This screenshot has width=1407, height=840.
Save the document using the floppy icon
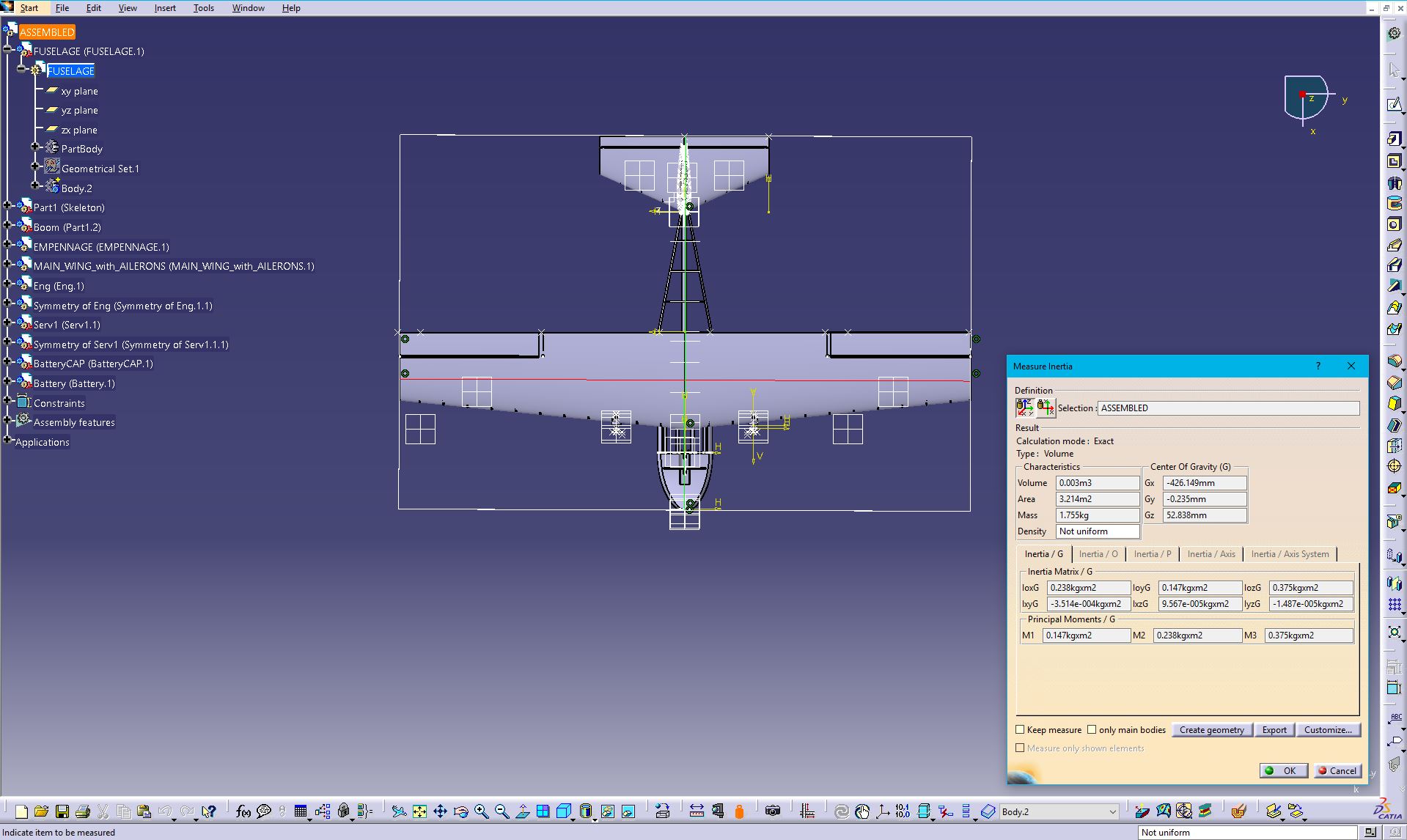(62, 811)
